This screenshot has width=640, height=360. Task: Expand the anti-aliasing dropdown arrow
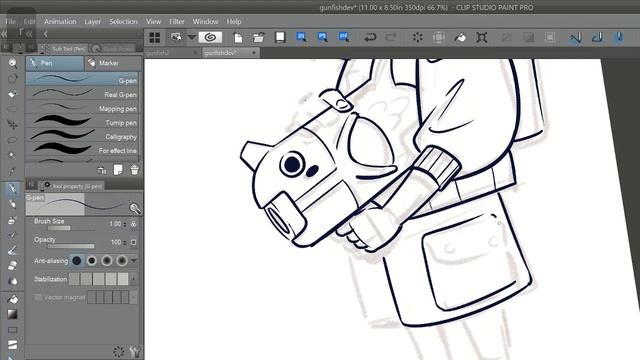(133, 260)
